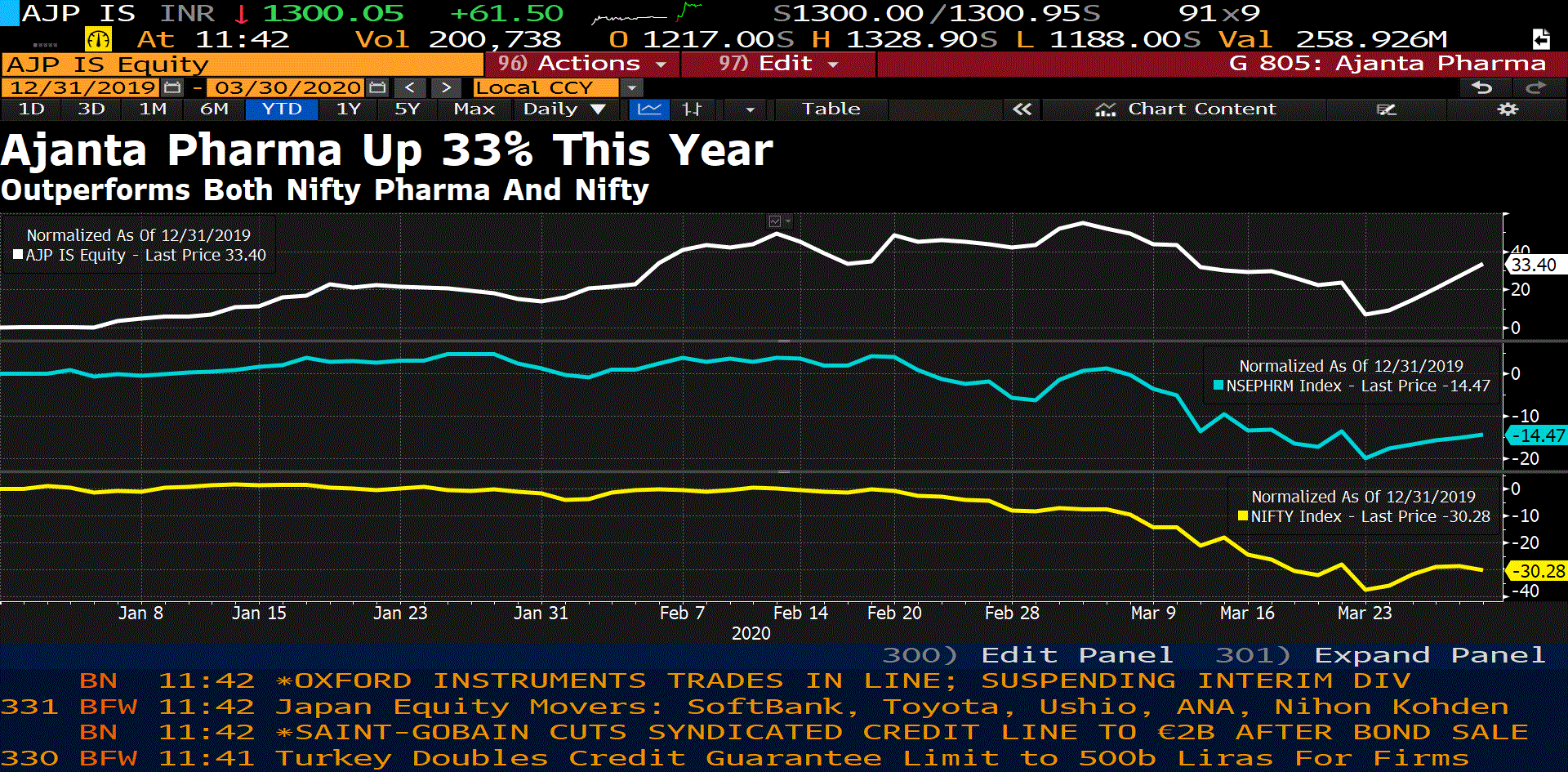Switch chart range to 1Y
The width and height of the screenshot is (1568, 772).
[349, 109]
